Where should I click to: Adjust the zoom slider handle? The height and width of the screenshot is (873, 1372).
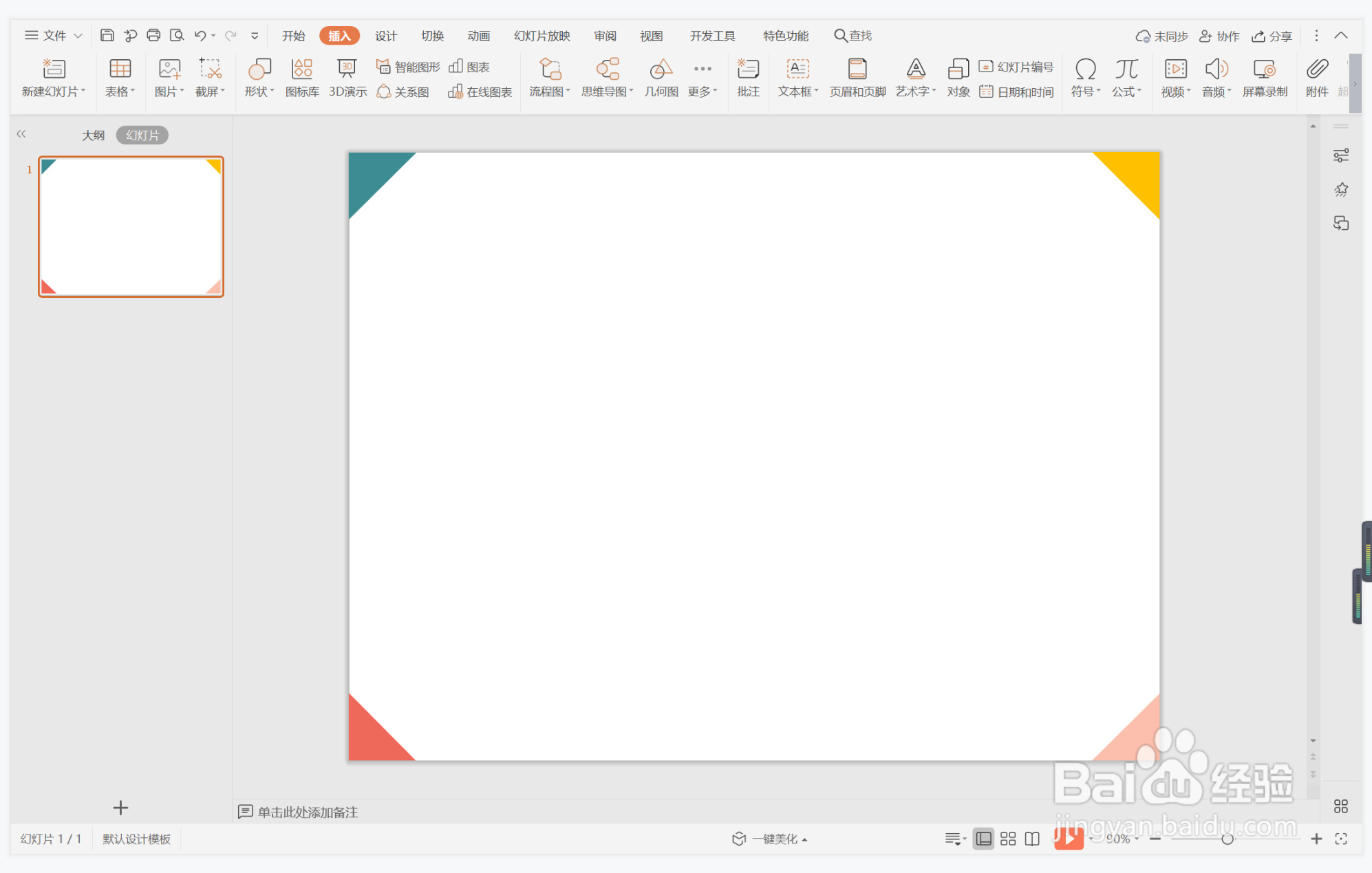1227,839
